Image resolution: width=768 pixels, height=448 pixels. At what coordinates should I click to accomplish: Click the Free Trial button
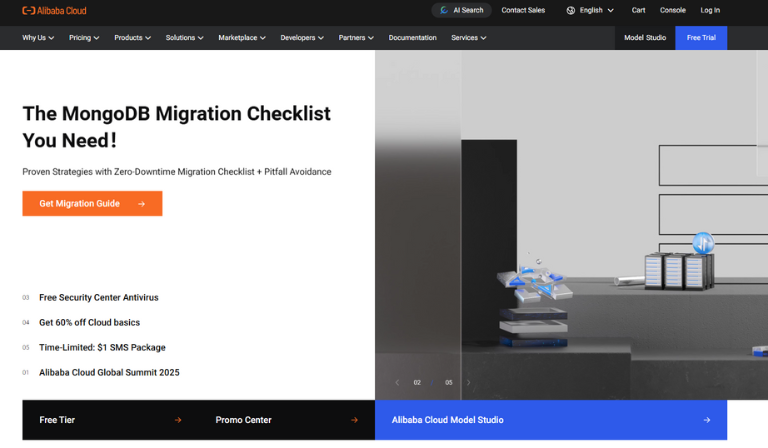[701, 38]
